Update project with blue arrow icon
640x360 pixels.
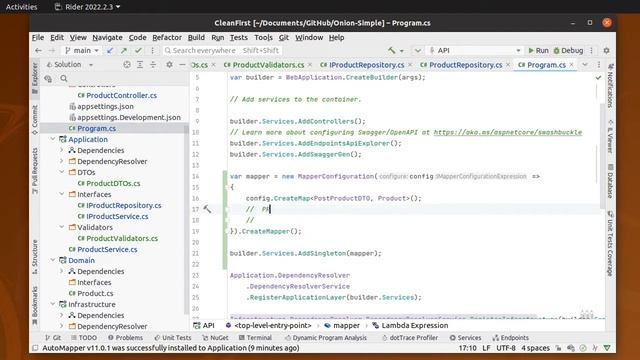tap(110, 51)
